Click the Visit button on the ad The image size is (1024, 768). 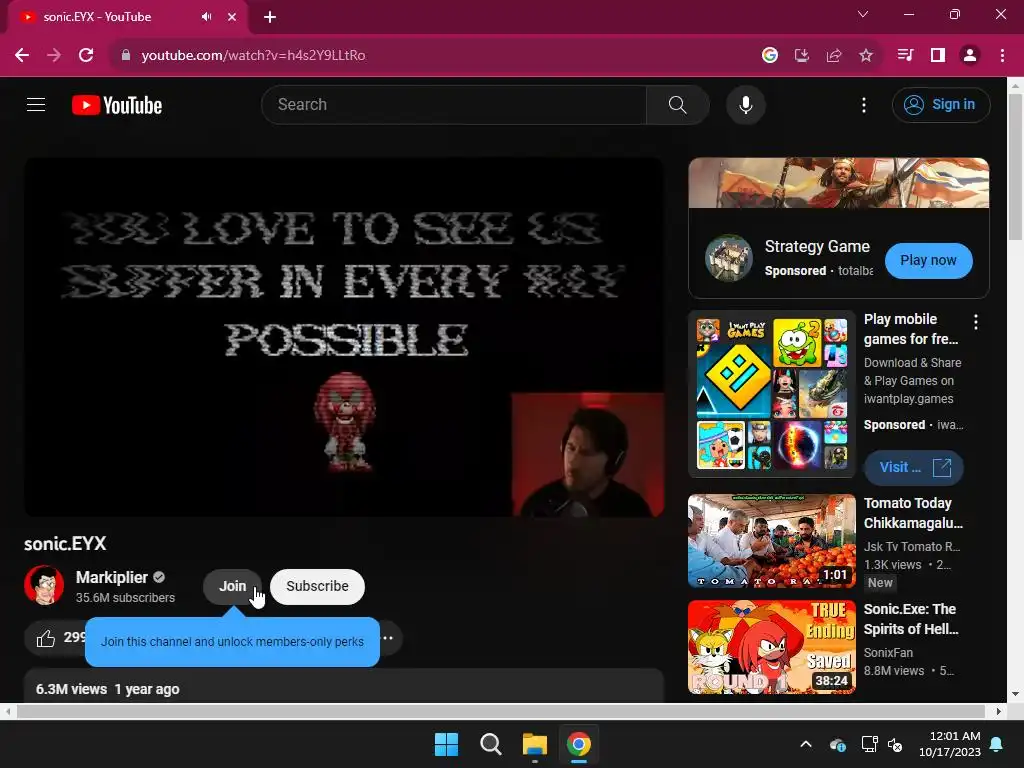point(914,467)
